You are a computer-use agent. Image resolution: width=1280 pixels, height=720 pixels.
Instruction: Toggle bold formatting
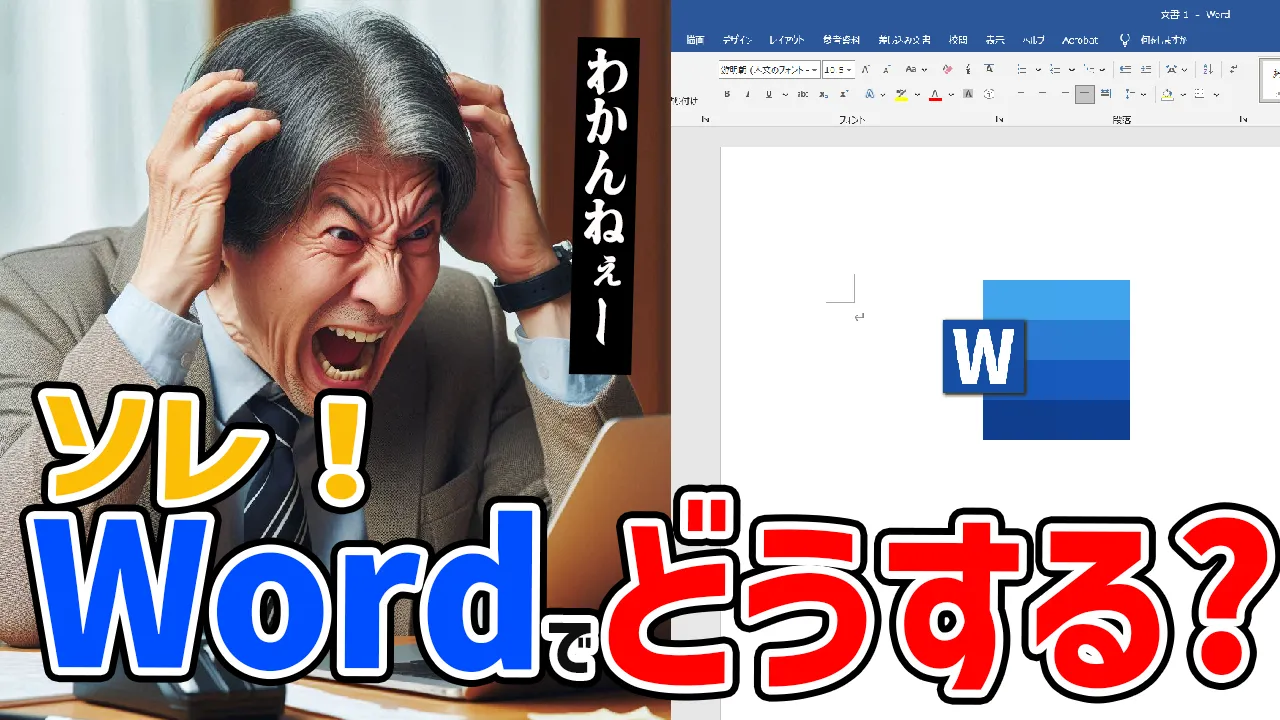[727, 94]
